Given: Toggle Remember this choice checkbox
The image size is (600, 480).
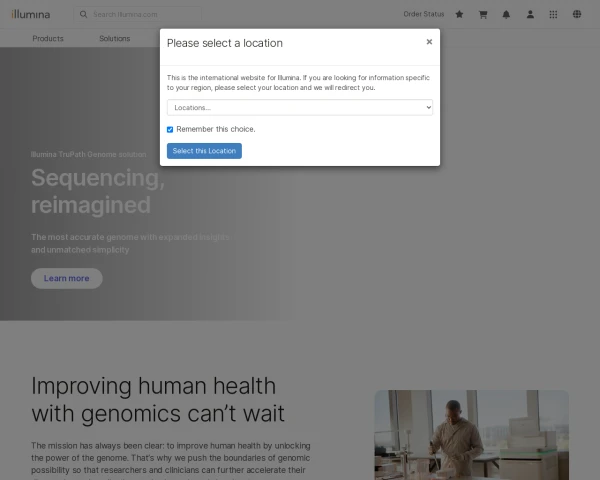Looking at the screenshot, I should [170, 129].
